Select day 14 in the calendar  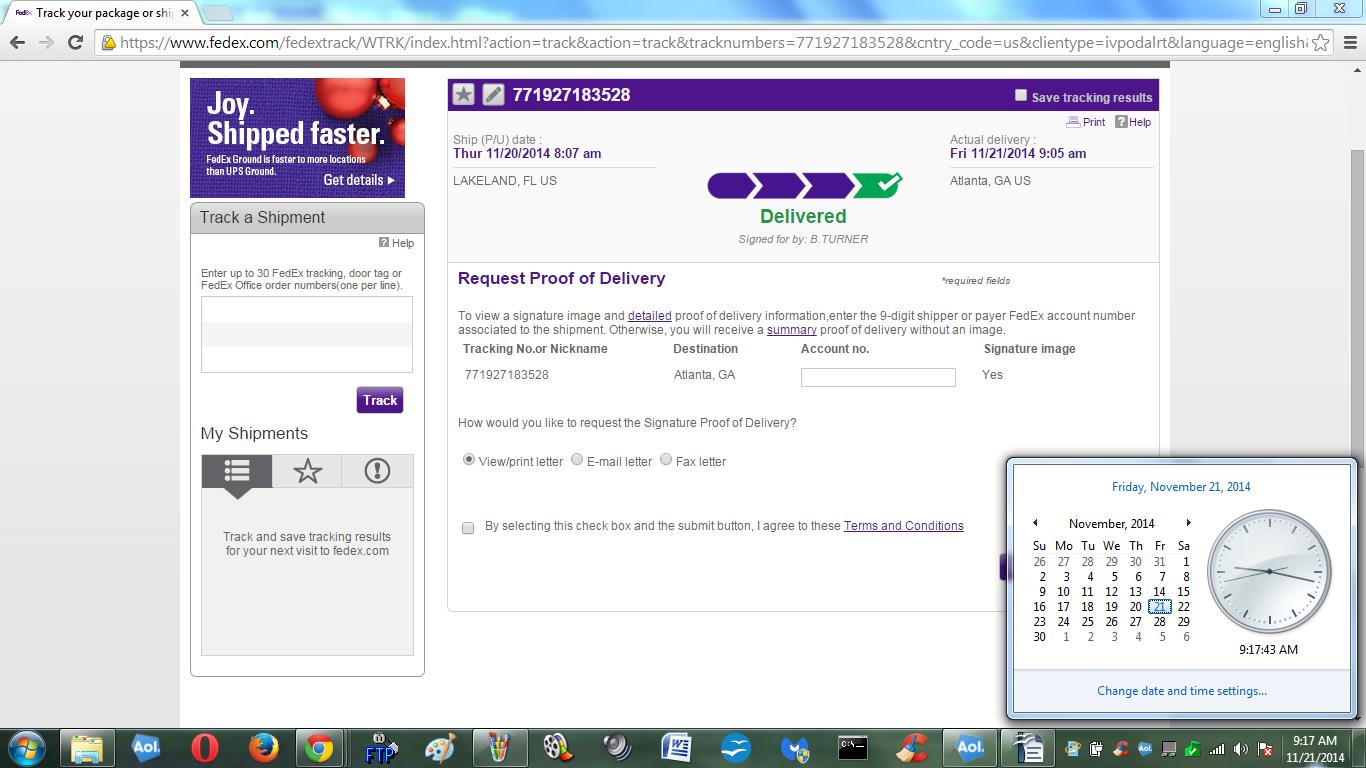[1160, 592]
